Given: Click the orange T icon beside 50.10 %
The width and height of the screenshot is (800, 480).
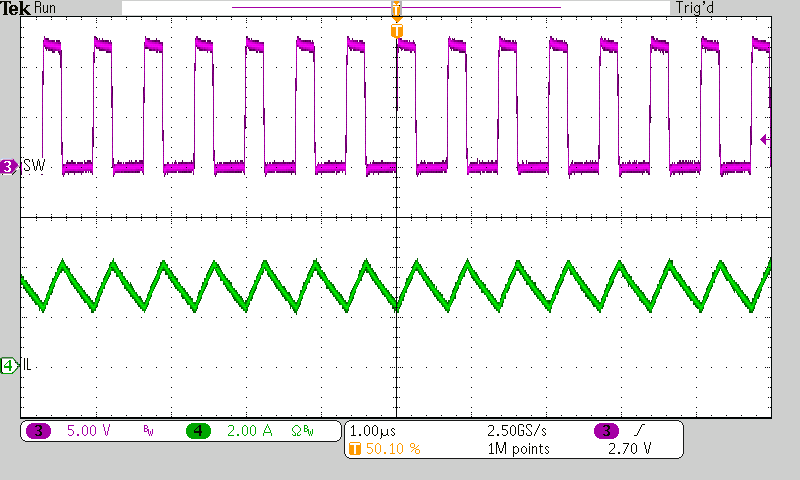Looking at the screenshot, I should click(354, 449).
